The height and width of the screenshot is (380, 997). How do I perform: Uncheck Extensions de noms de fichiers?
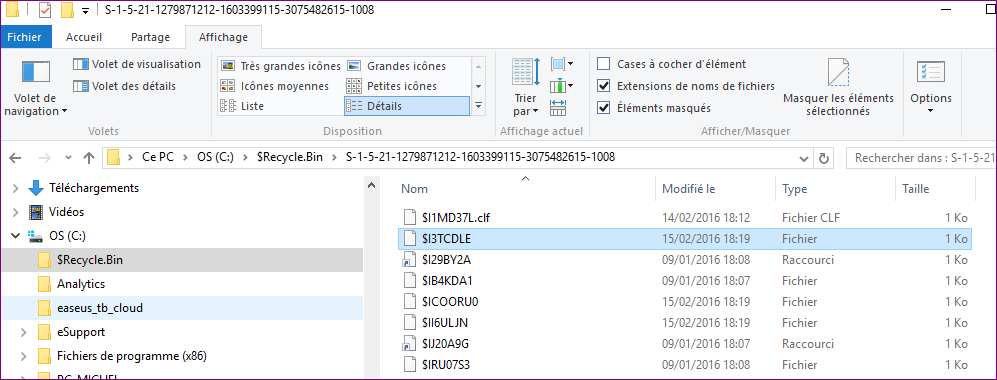(x=604, y=86)
